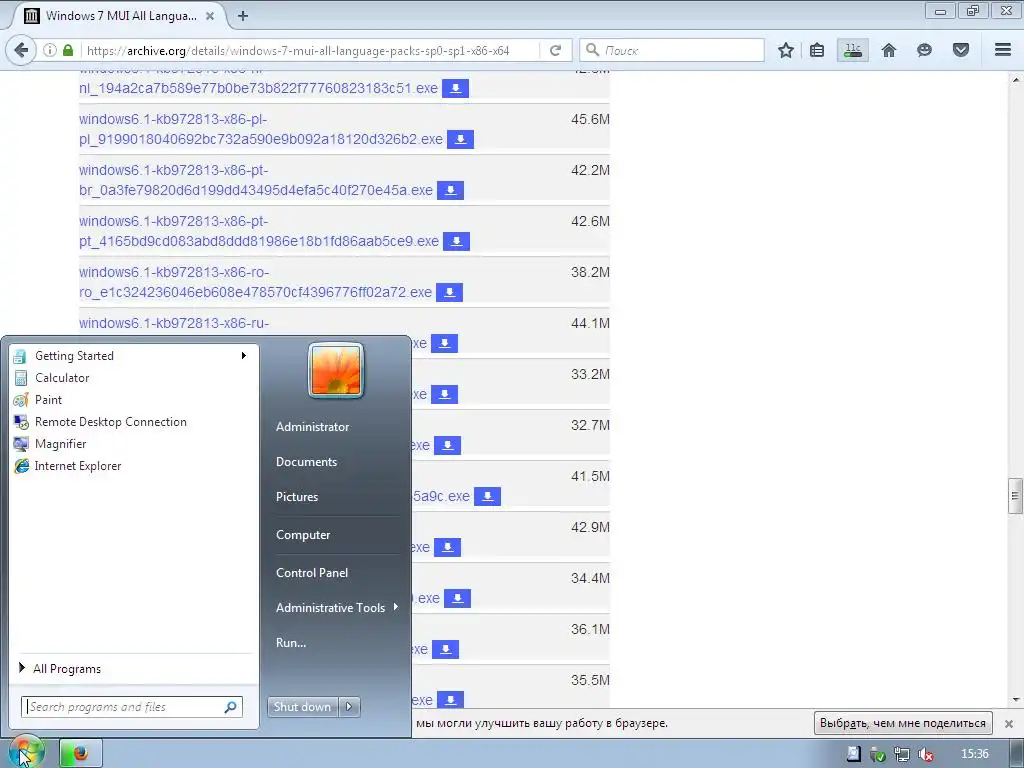This screenshot has height=768, width=1024.
Task: Go back to the previous page
Action: pos(21,50)
